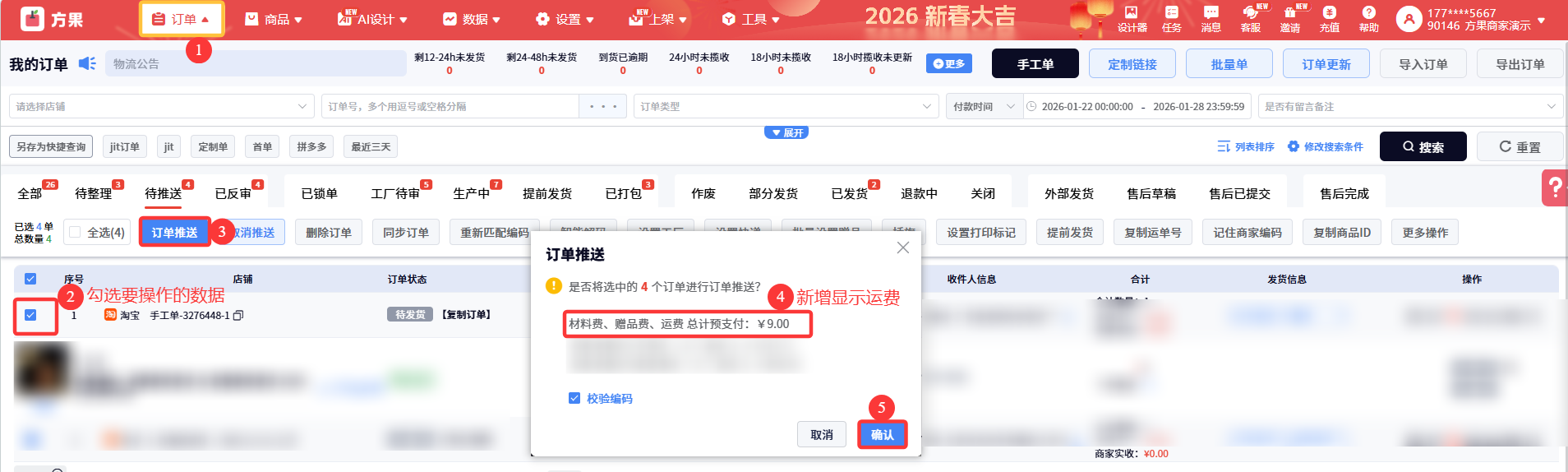Click the 同步订单 button
1568x472 pixels.
click(x=406, y=233)
